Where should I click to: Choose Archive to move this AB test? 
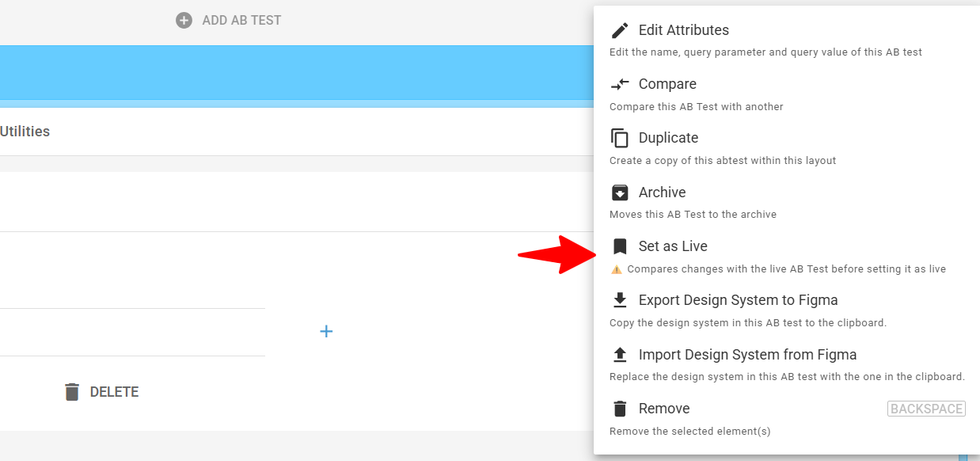(x=662, y=192)
